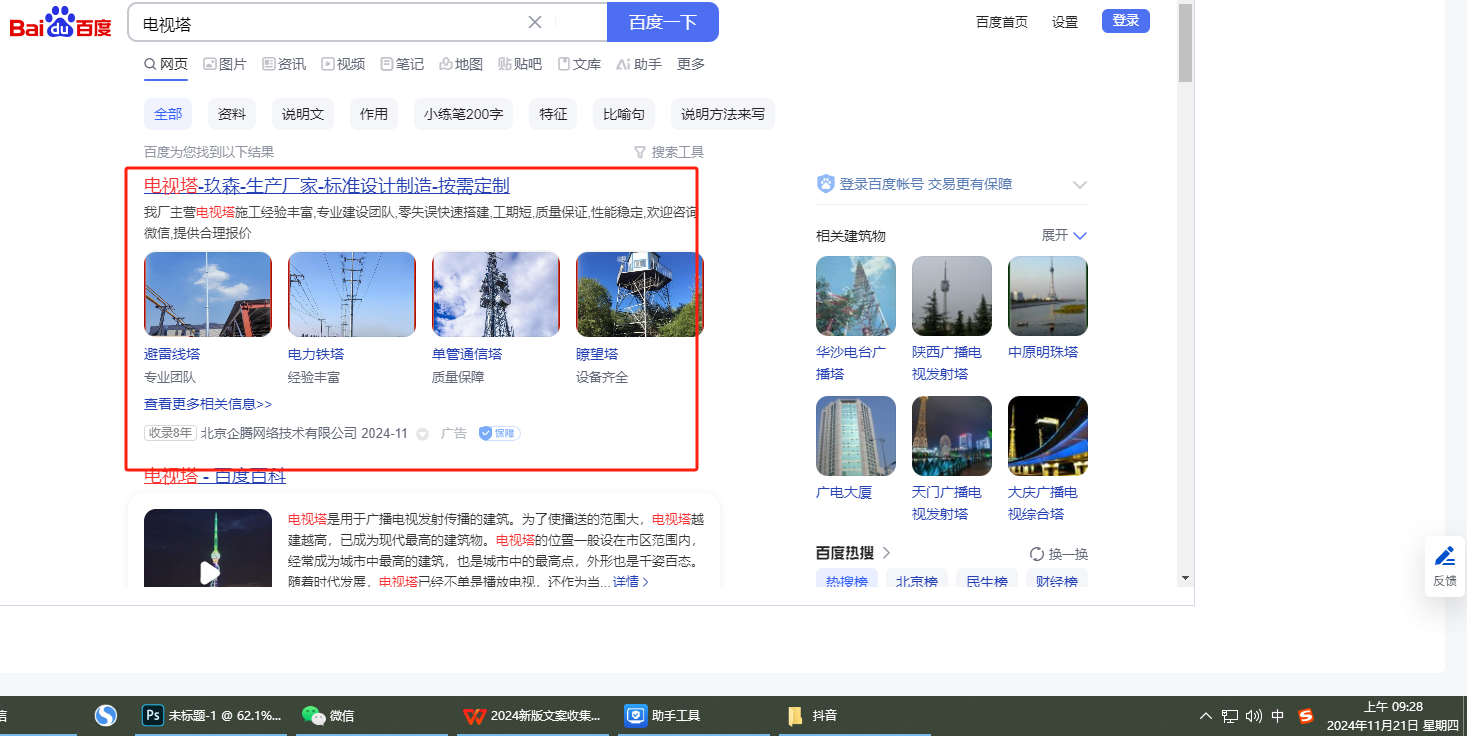The image size is (1467, 736).
Task: Open the 避雷线塔 text link
Action: point(172,354)
